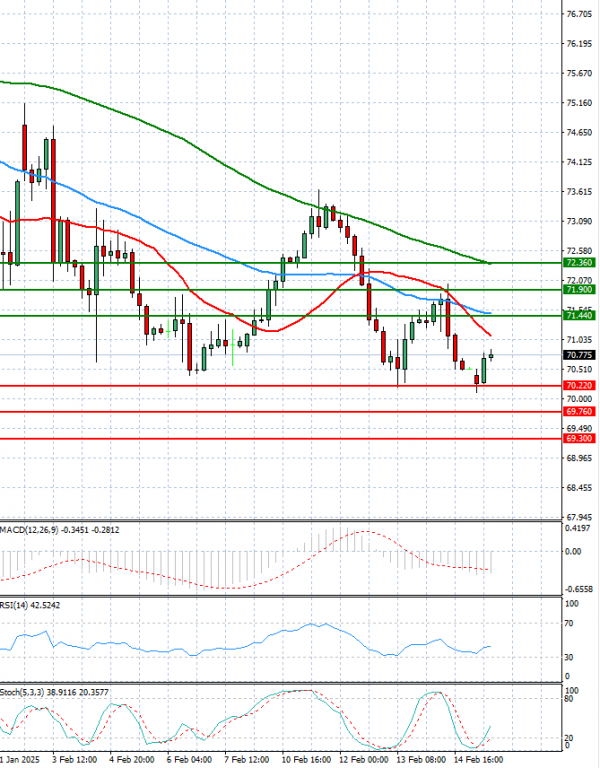The height and width of the screenshot is (768, 600).
Task: Click the RSI scale level 30
Action: coord(569,658)
